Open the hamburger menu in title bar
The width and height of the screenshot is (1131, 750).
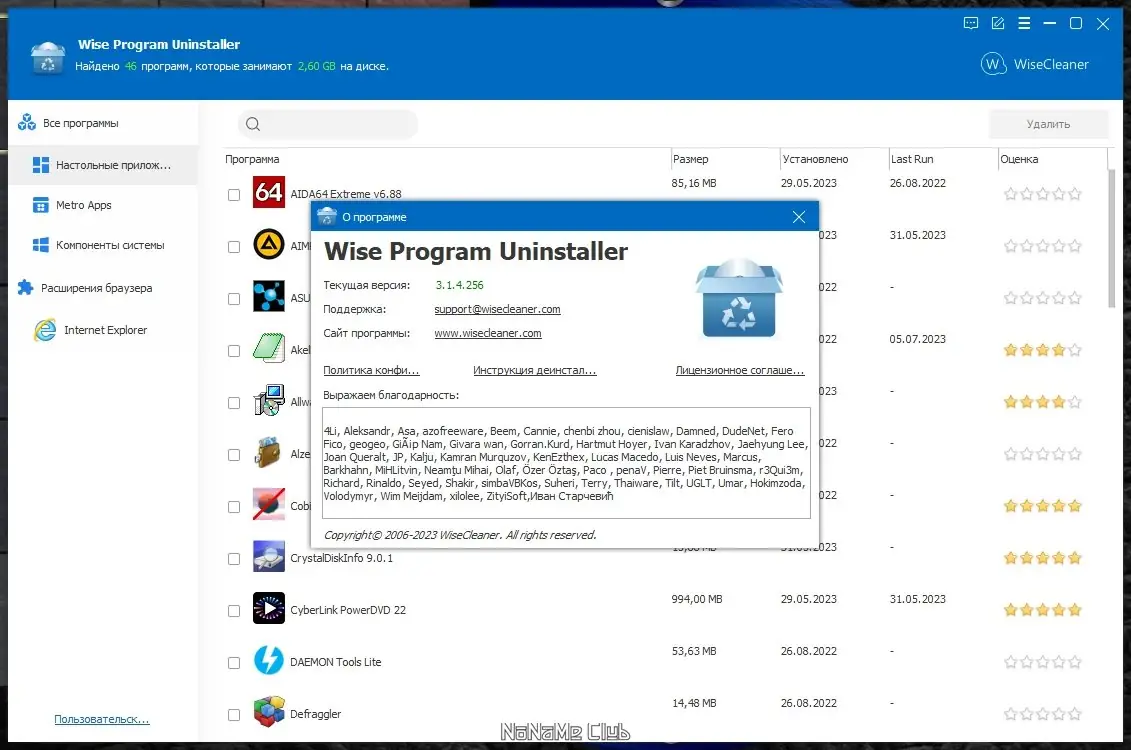click(x=1024, y=23)
